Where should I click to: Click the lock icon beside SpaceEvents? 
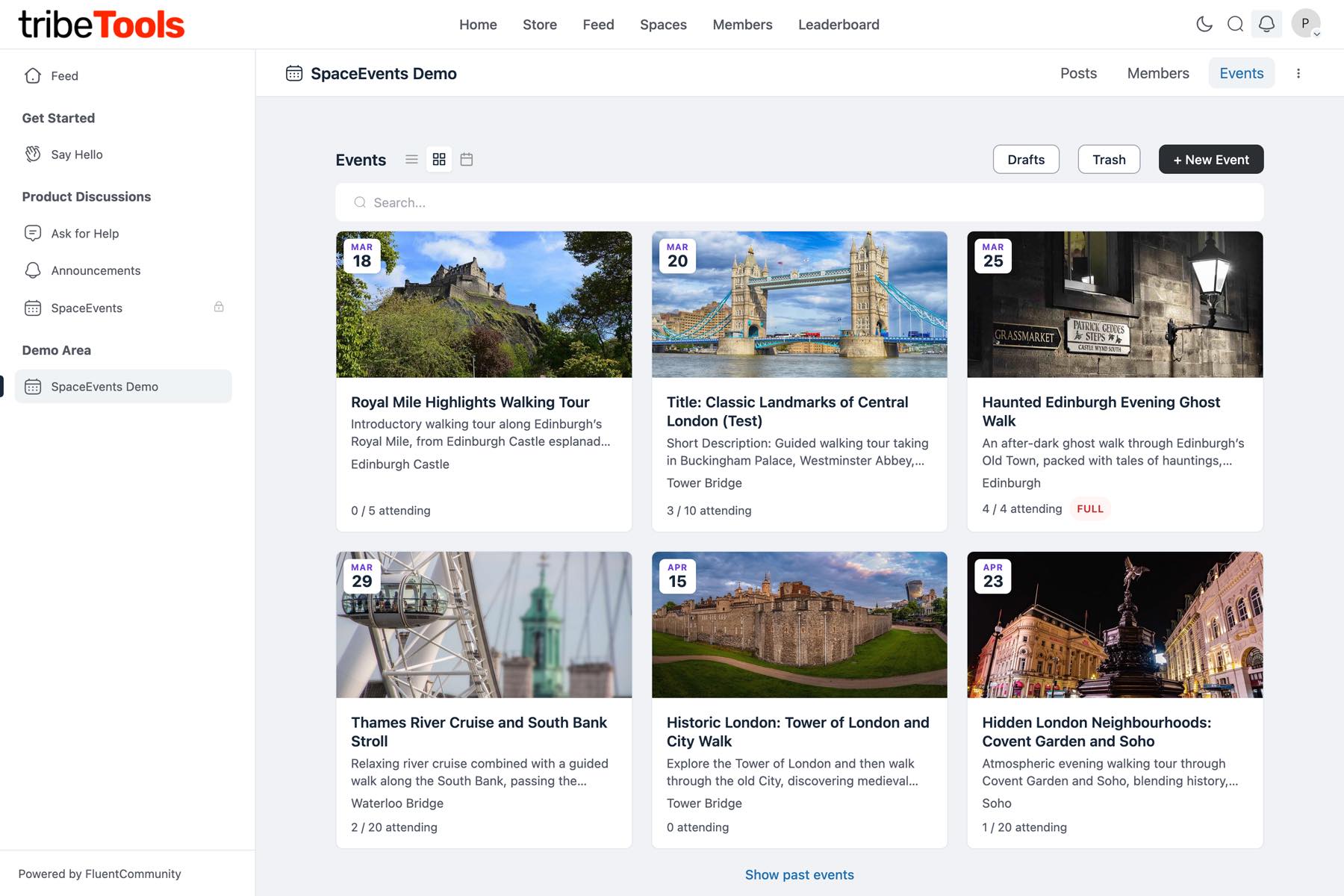[219, 307]
